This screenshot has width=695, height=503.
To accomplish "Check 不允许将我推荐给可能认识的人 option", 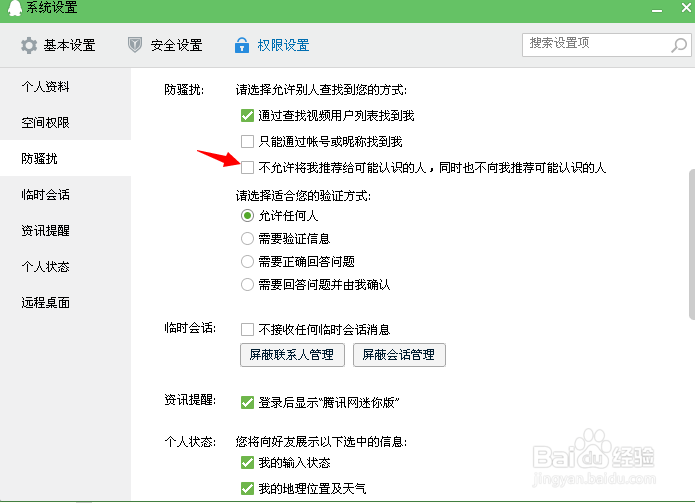I will [x=247, y=168].
